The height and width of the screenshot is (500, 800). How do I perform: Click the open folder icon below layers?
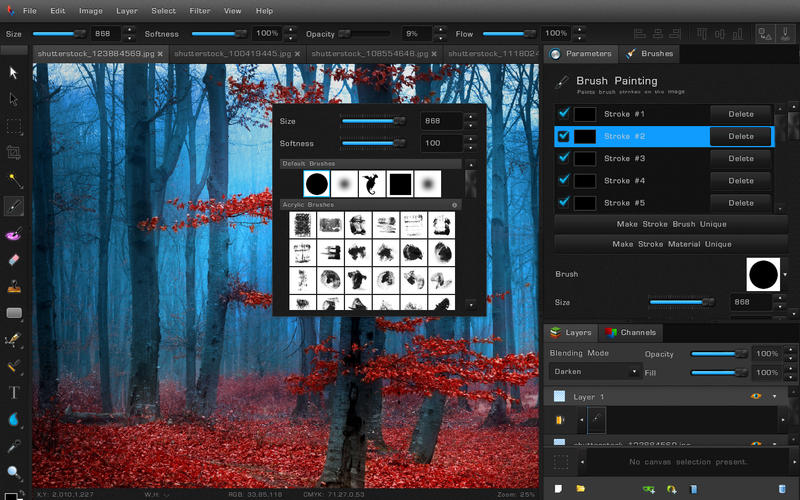click(580, 489)
